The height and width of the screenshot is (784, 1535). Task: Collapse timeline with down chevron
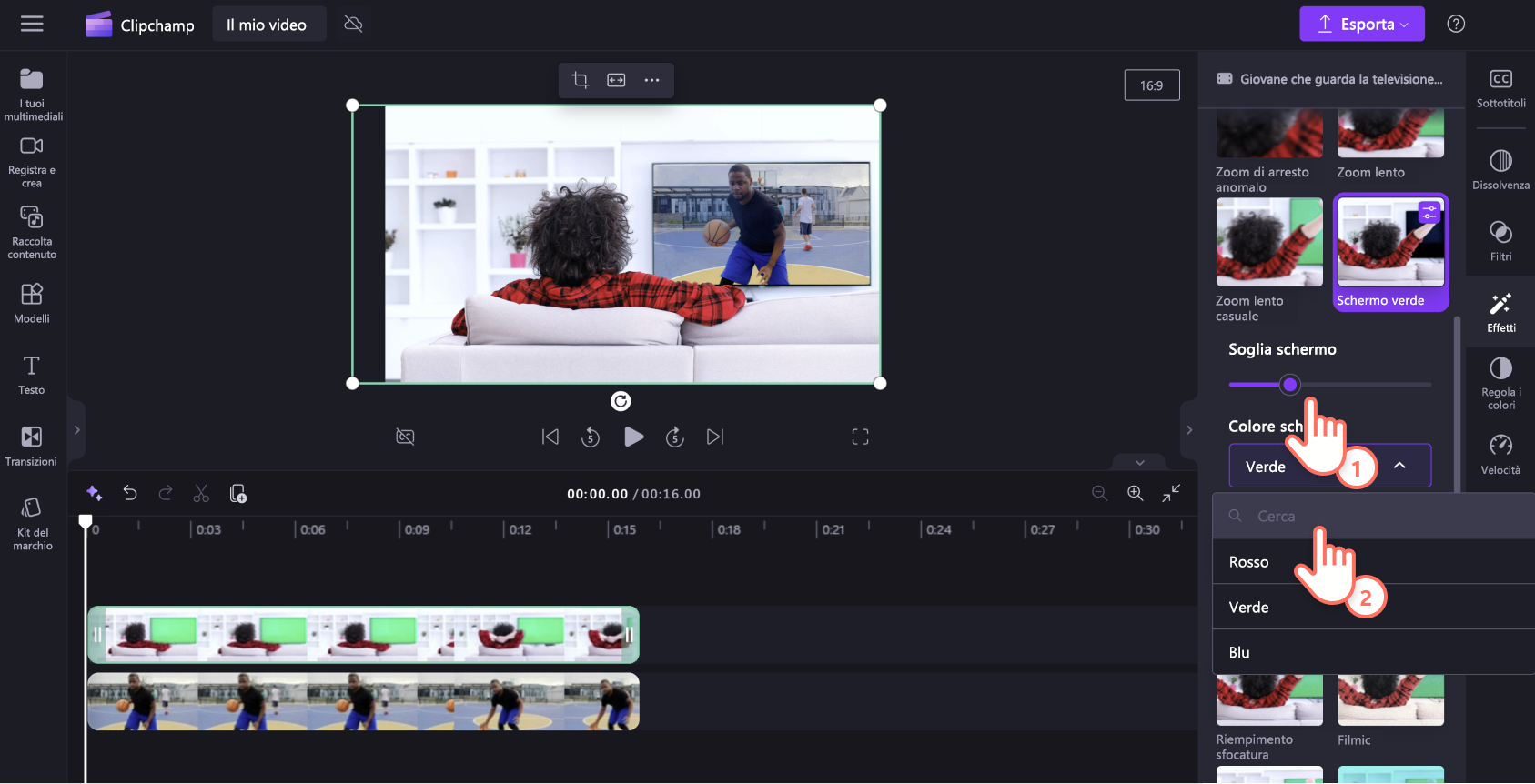(1139, 462)
